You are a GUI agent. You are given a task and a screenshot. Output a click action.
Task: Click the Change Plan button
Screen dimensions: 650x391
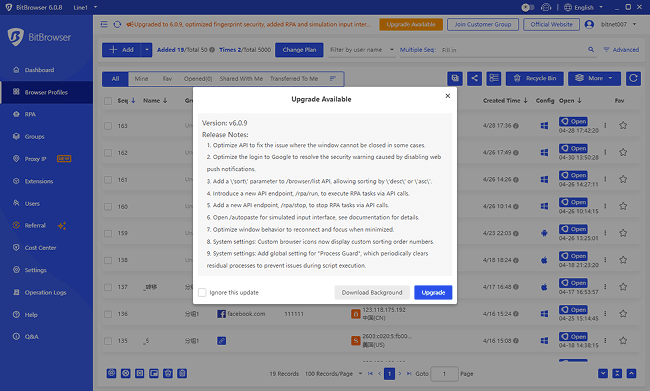[x=299, y=50]
